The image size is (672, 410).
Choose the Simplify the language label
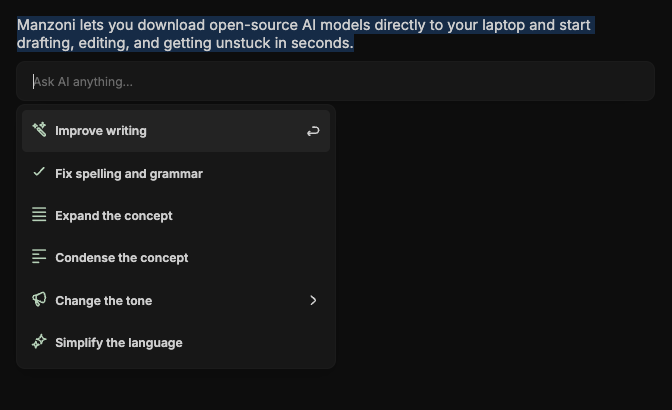pyautogui.click(x=119, y=343)
